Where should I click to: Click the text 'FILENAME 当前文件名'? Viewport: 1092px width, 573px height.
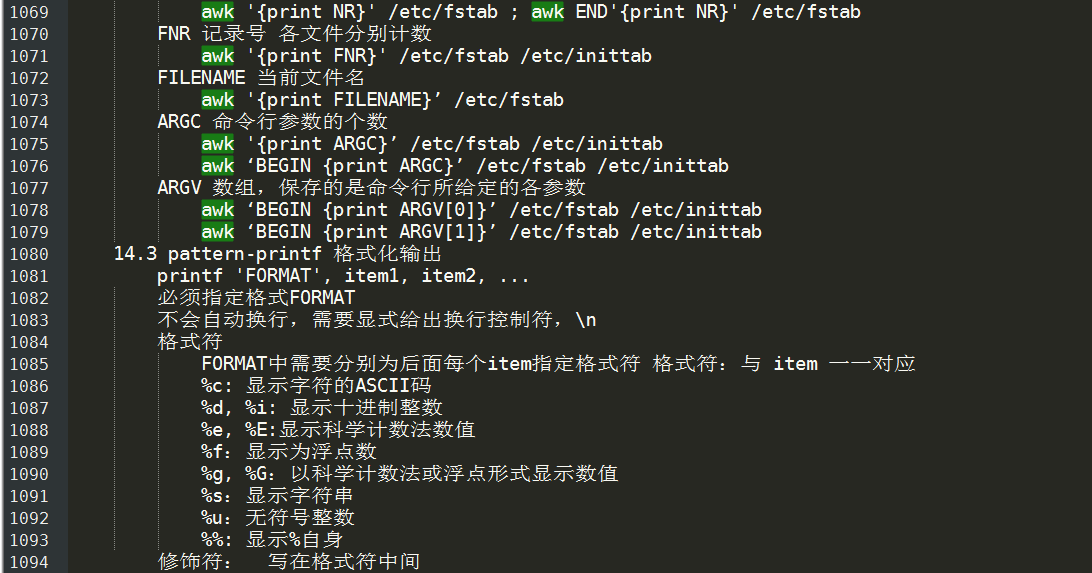tap(261, 78)
